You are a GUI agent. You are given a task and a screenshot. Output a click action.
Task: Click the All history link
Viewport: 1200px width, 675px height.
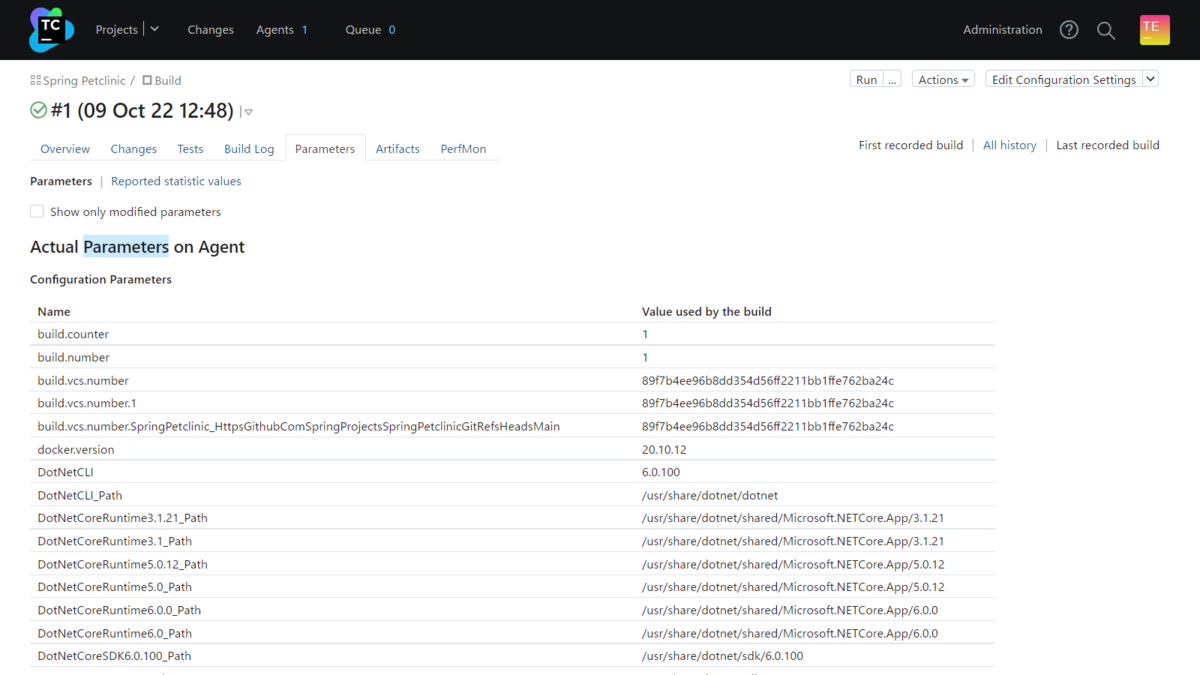pyautogui.click(x=1009, y=145)
